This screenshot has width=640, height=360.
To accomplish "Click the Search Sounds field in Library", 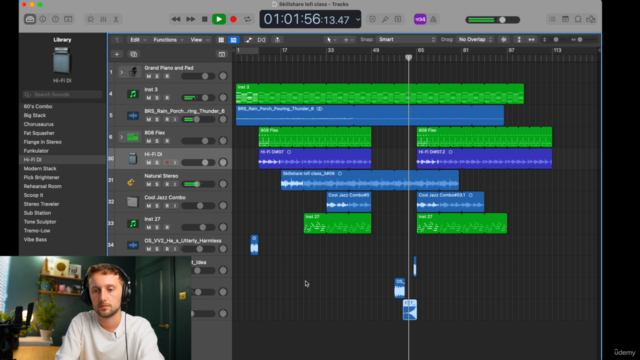I will pos(62,95).
